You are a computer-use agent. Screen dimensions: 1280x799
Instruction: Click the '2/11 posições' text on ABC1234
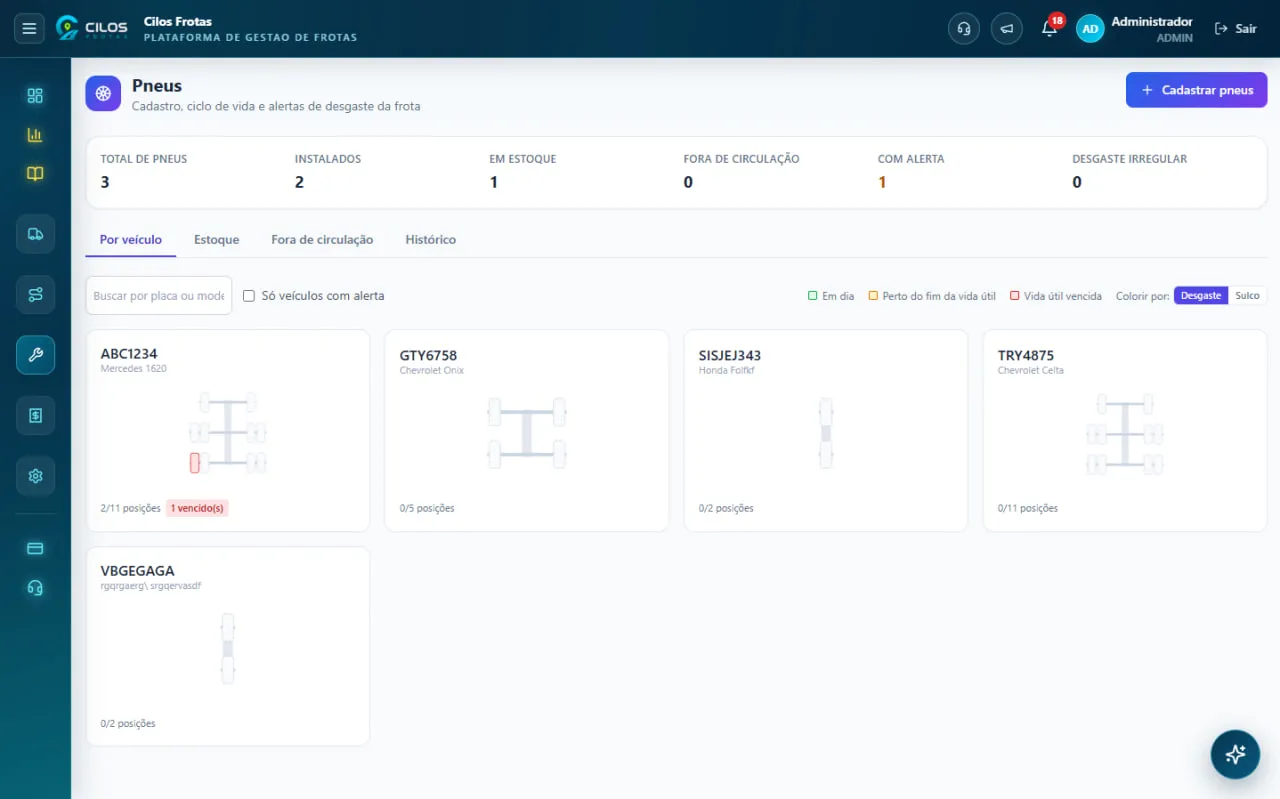click(131, 508)
